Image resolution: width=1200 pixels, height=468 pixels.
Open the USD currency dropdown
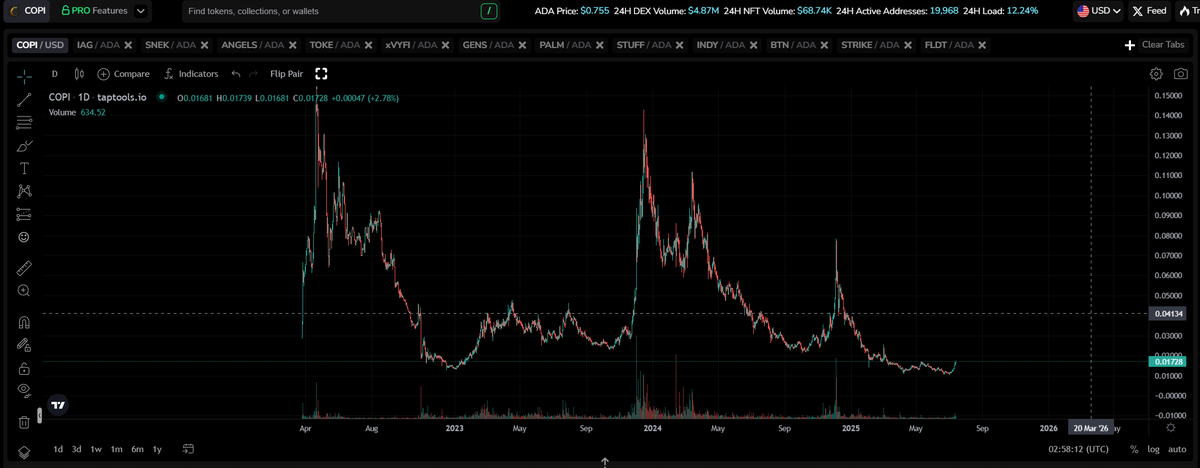pyautogui.click(x=1098, y=11)
